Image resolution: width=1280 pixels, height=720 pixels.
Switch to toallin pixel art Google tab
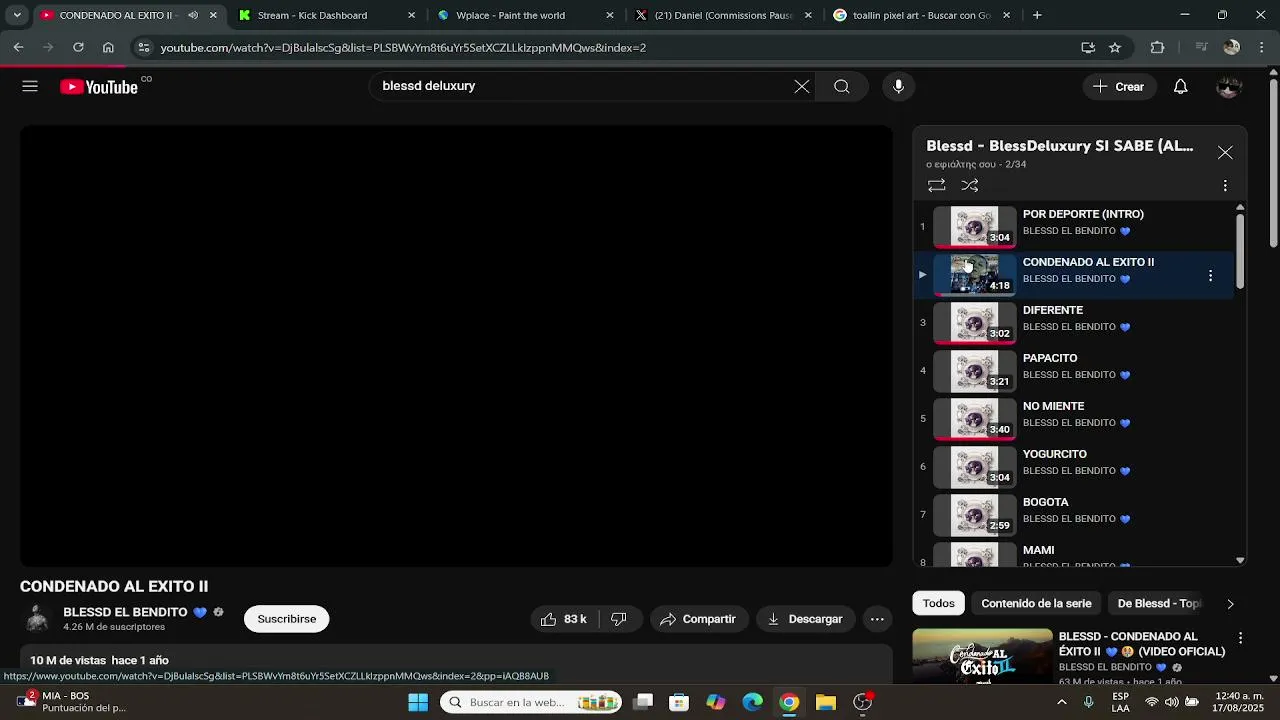(922, 15)
